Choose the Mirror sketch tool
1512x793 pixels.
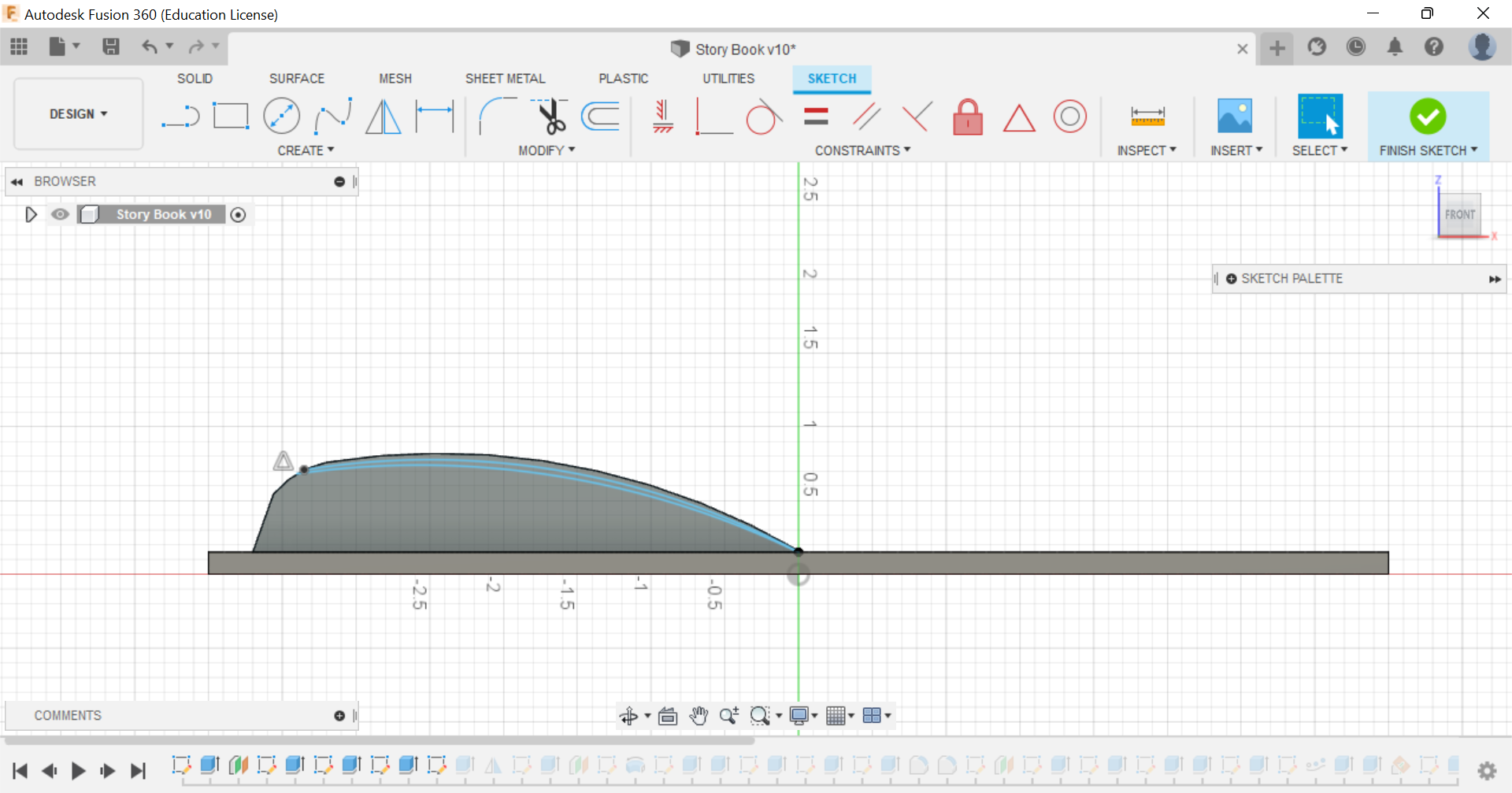click(384, 117)
